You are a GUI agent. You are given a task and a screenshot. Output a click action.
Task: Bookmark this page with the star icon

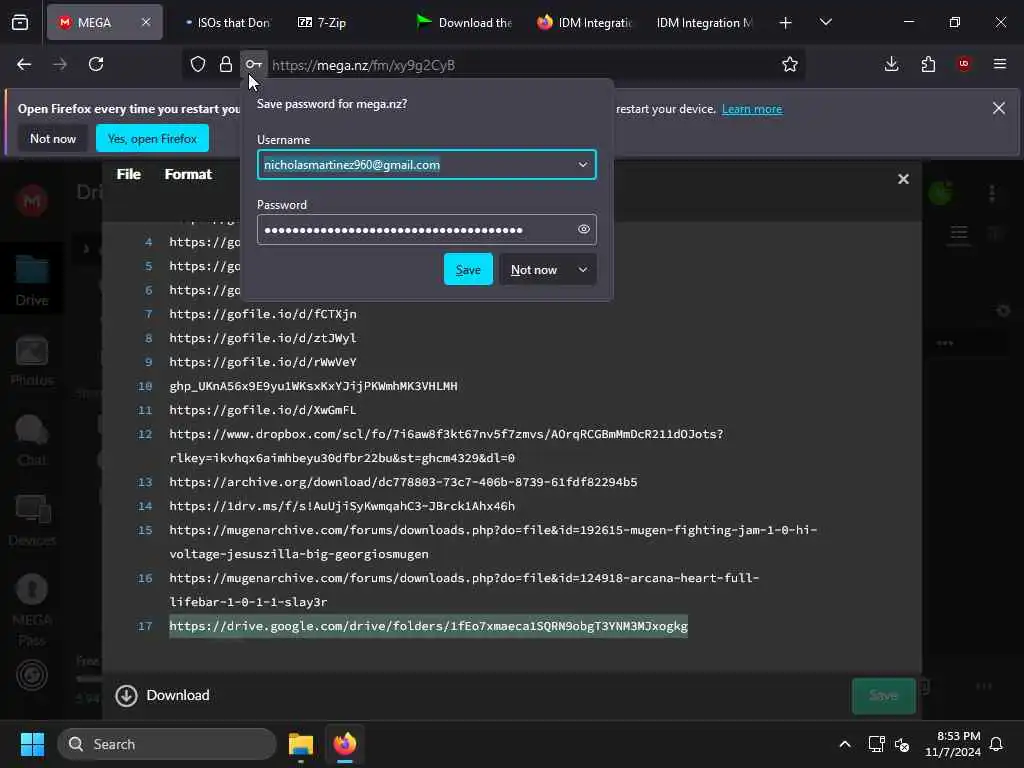790,64
